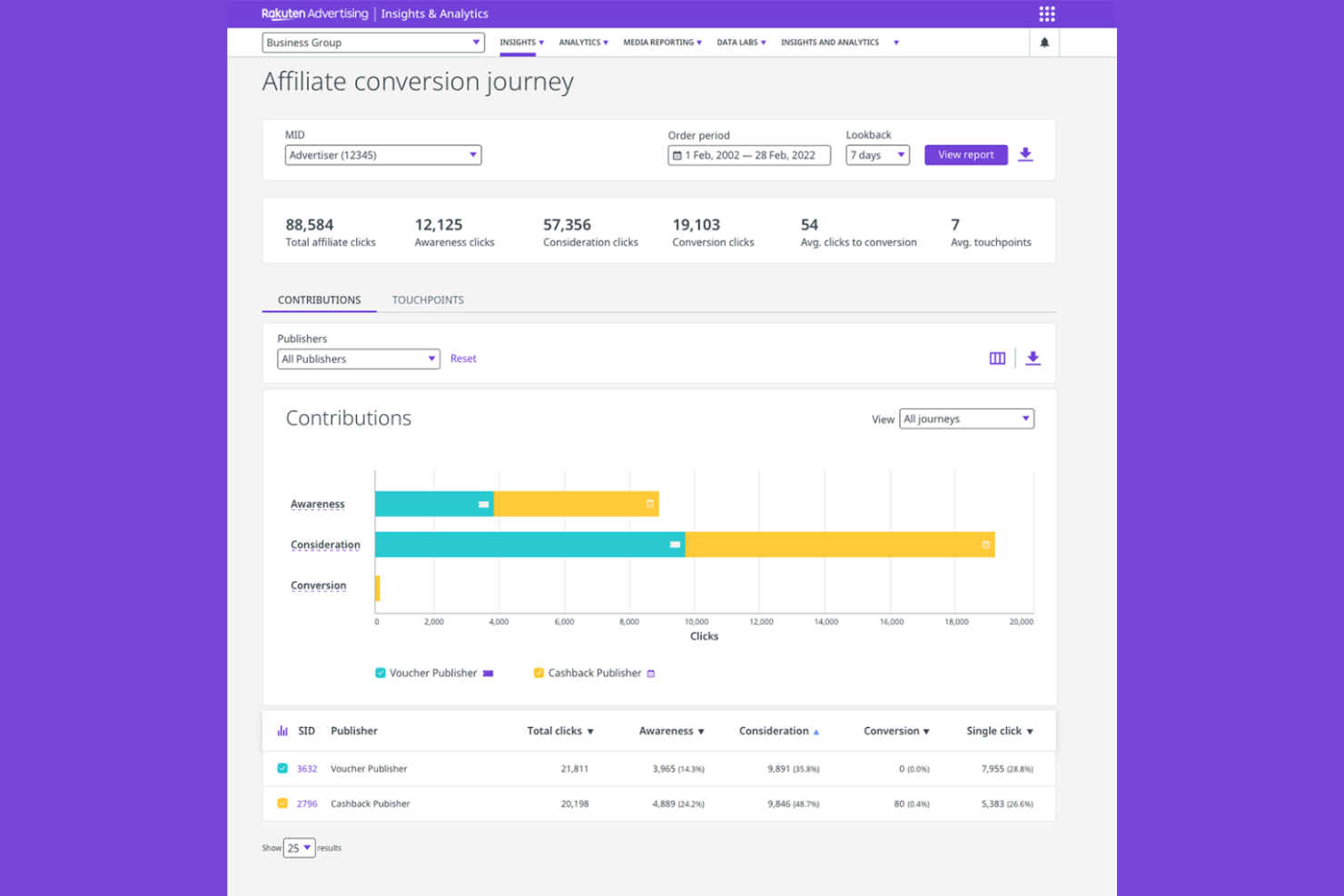Switch to the Contributions tab

pos(320,300)
